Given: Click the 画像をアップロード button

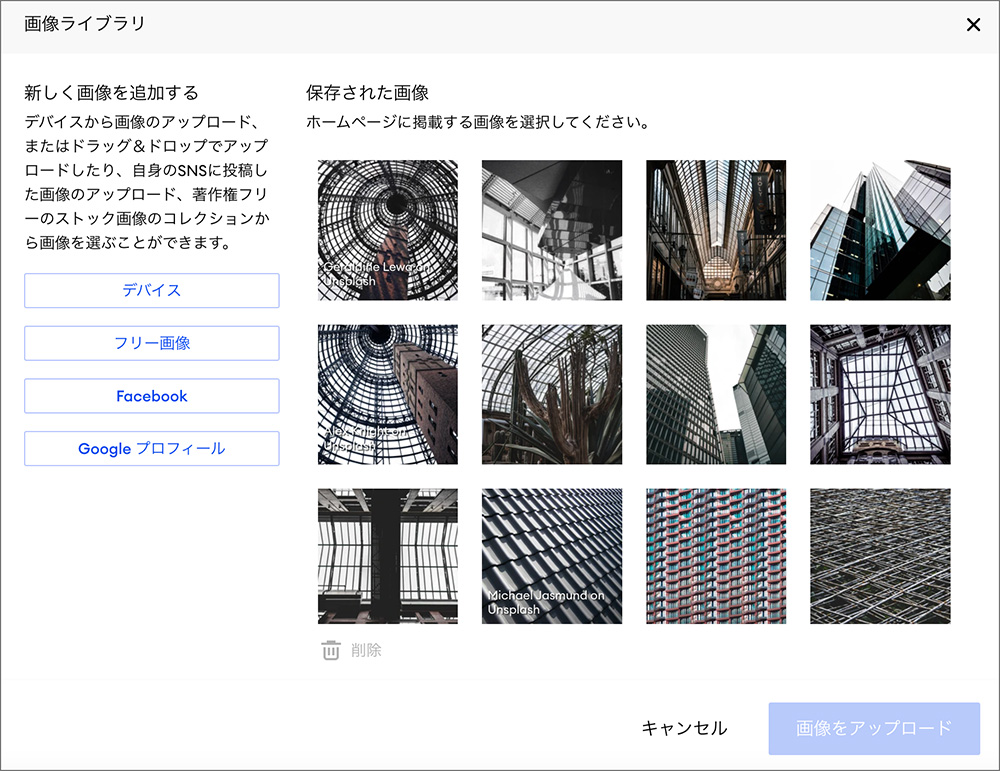Looking at the screenshot, I should tap(874, 728).
